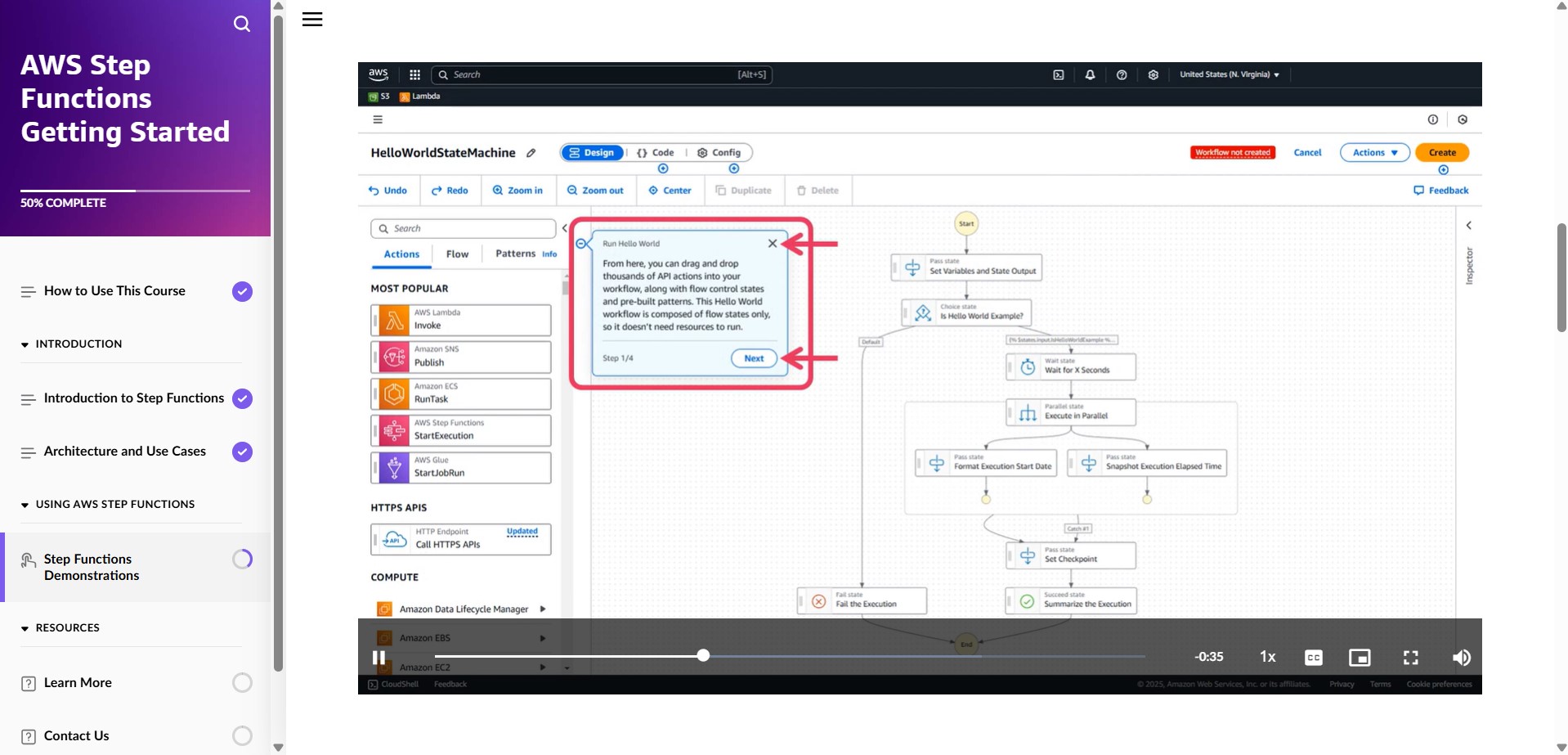Open the S3 favorite shortcut

coord(379,97)
